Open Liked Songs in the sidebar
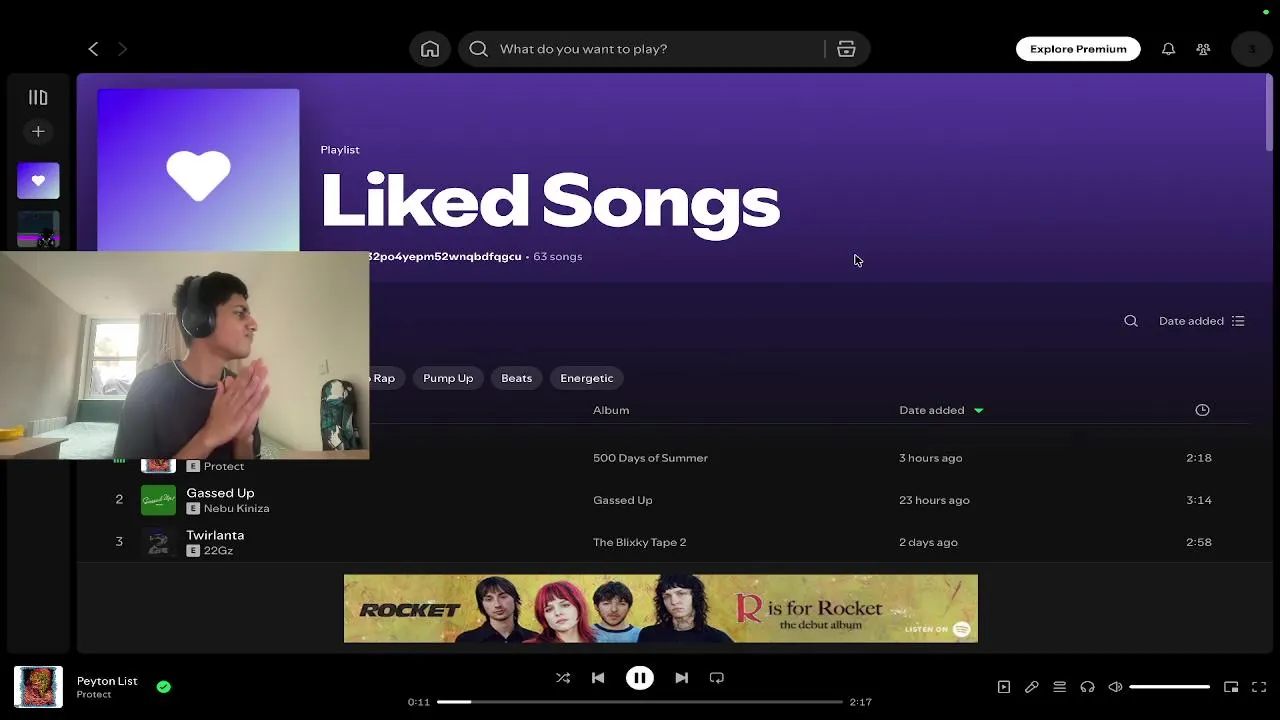This screenshot has width=1280, height=720. pos(38,180)
